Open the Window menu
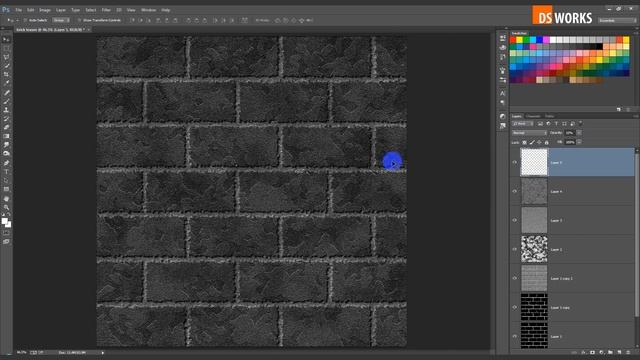Screen dimensions: 640x360 tap(149, 10)
